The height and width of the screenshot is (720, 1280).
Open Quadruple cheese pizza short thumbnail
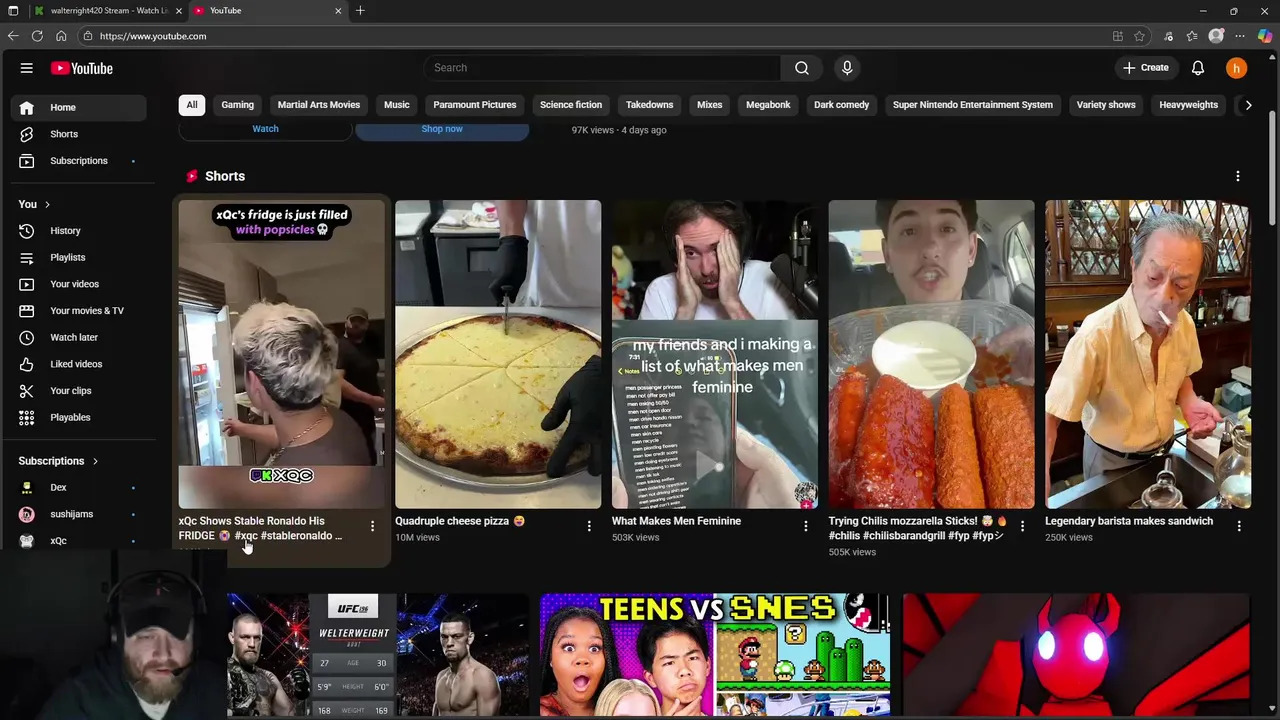coord(498,354)
